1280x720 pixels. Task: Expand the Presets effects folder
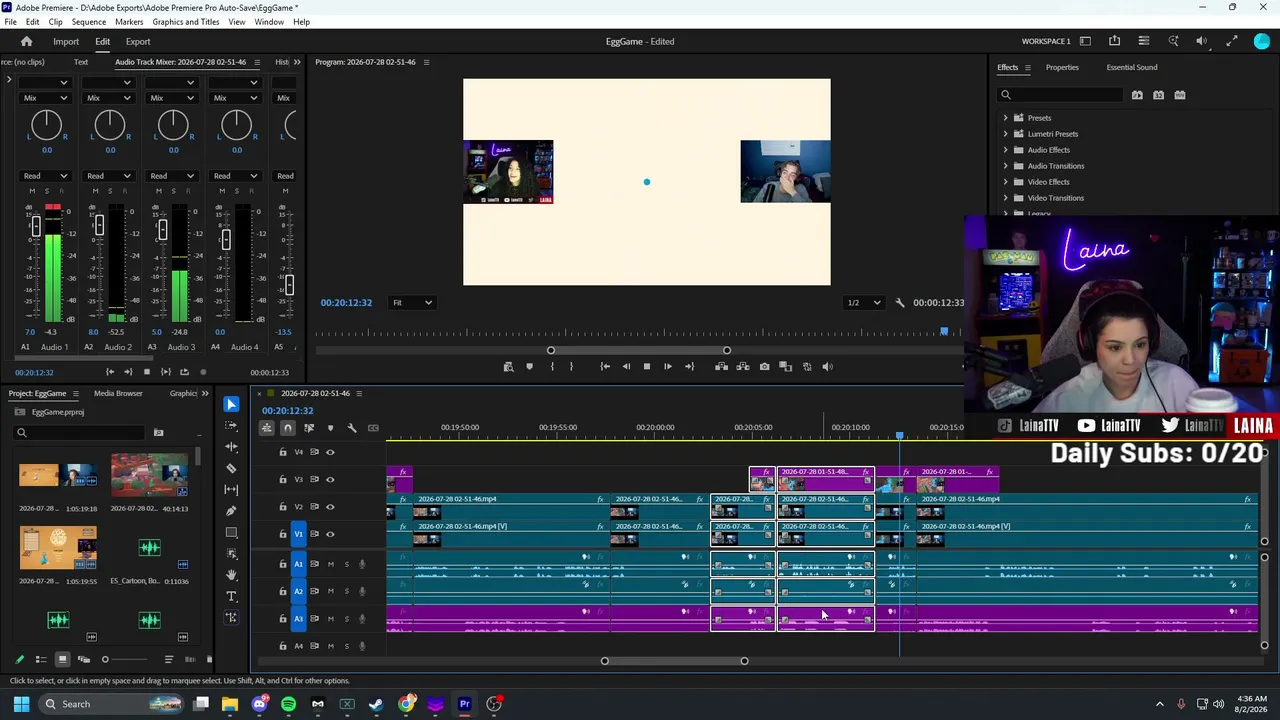[1006, 118]
